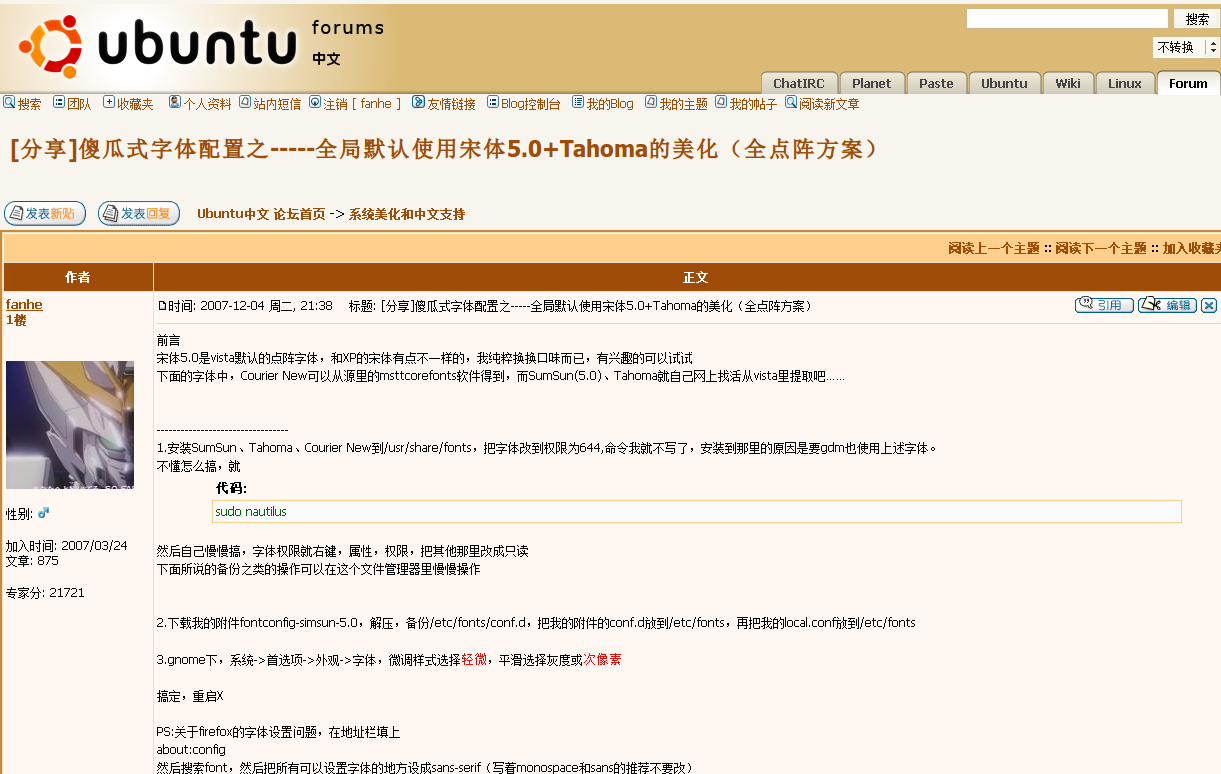The width and height of the screenshot is (1221, 774).
Task: Click the search magnifier icon in navigation bar
Action: [9, 102]
